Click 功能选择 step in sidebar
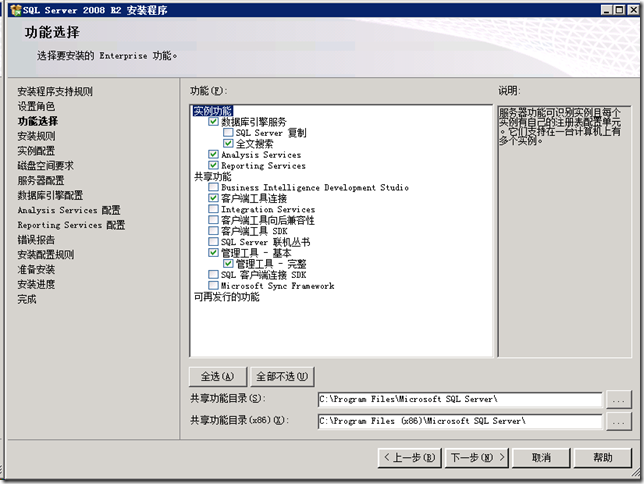 (x=38, y=121)
